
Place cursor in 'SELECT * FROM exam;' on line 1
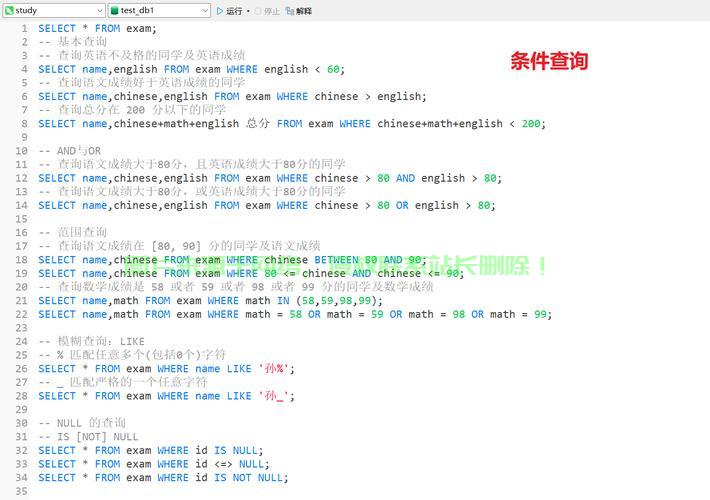[97, 29]
